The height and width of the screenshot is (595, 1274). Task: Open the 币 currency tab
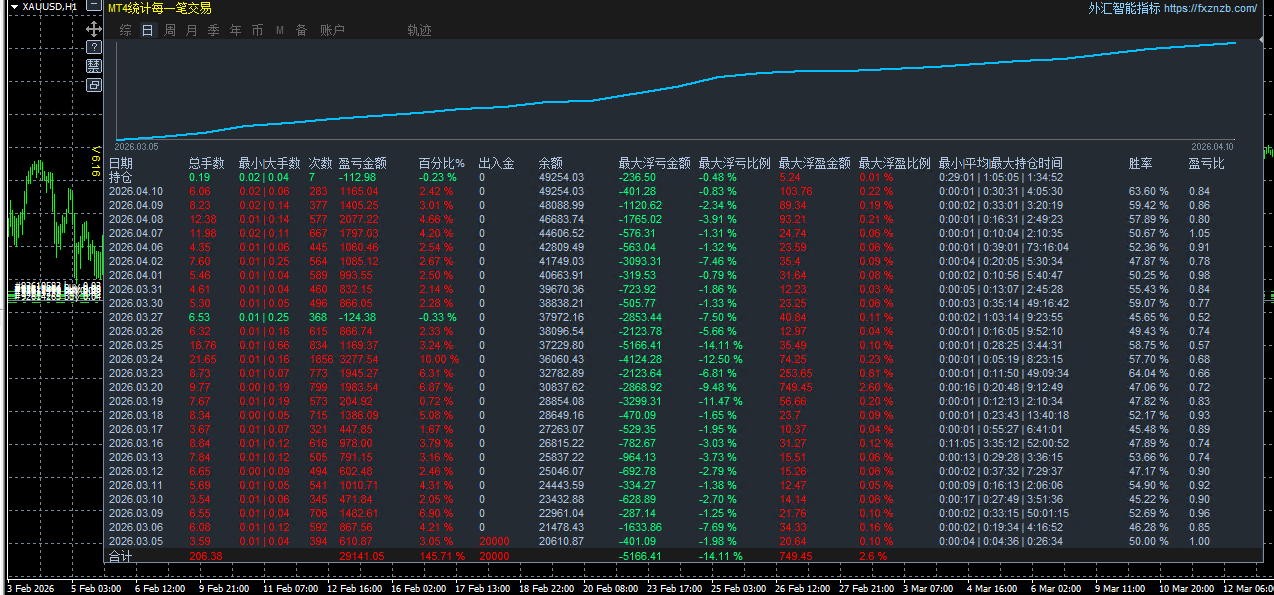click(257, 31)
